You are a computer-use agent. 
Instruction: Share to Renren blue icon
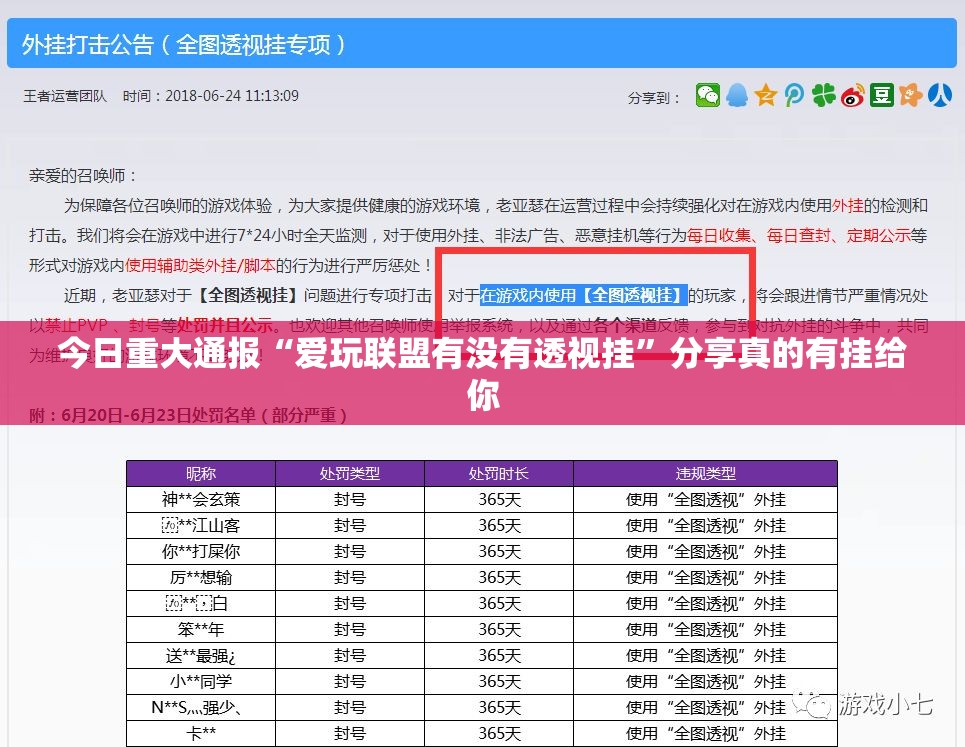(x=939, y=95)
